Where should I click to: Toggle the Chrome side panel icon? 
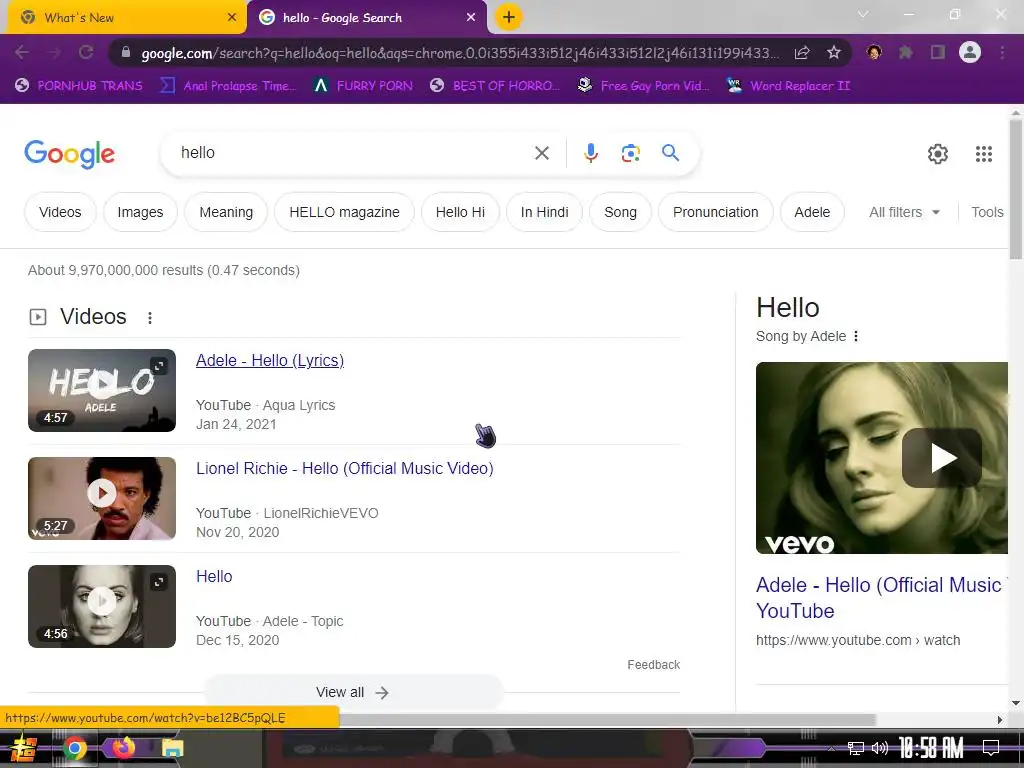938,52
